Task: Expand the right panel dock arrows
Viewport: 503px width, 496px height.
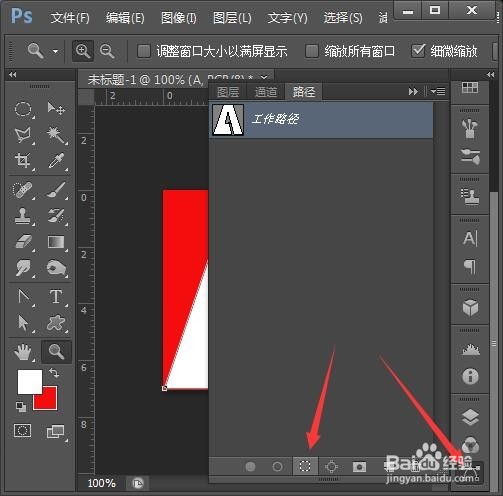Action: (x=490, y=74)
